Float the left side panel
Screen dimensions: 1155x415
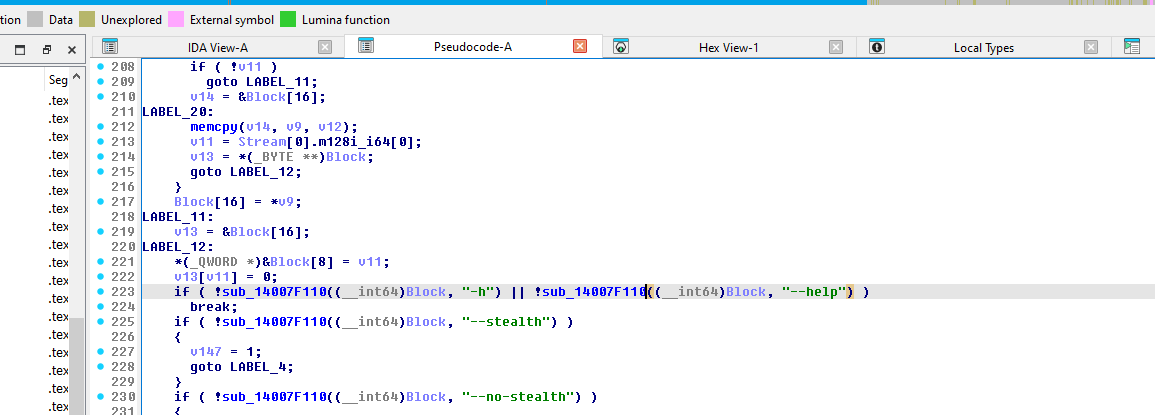pyautogui.click(x=46, y=49)
